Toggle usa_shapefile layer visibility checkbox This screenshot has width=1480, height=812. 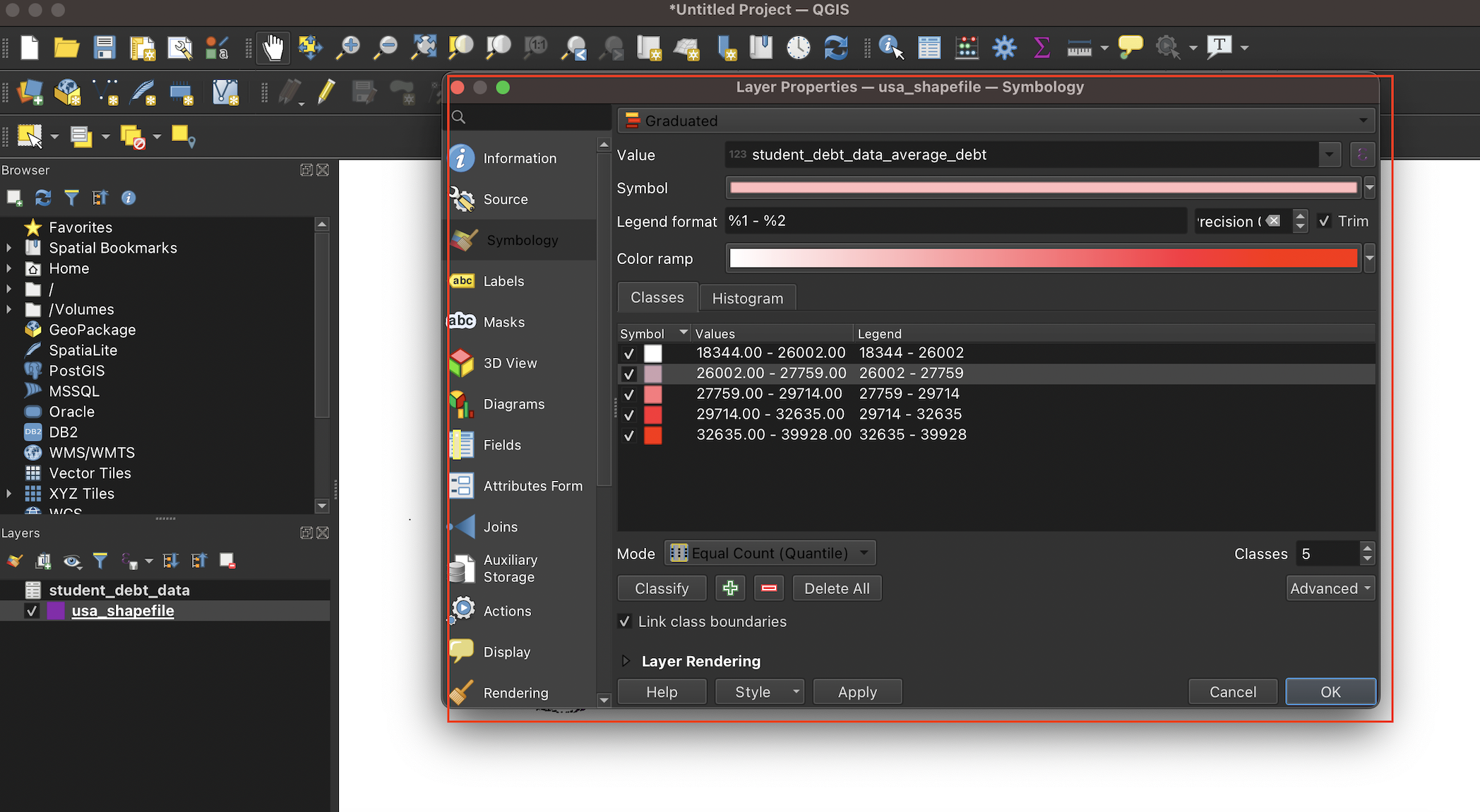click(x=31, y=611)
